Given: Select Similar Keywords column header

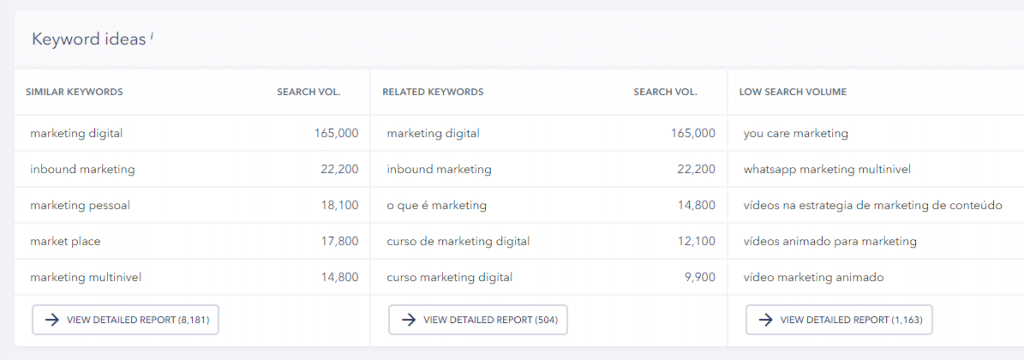Looking at the screenshot, I should pyautogui.click(x=74, y=92).
